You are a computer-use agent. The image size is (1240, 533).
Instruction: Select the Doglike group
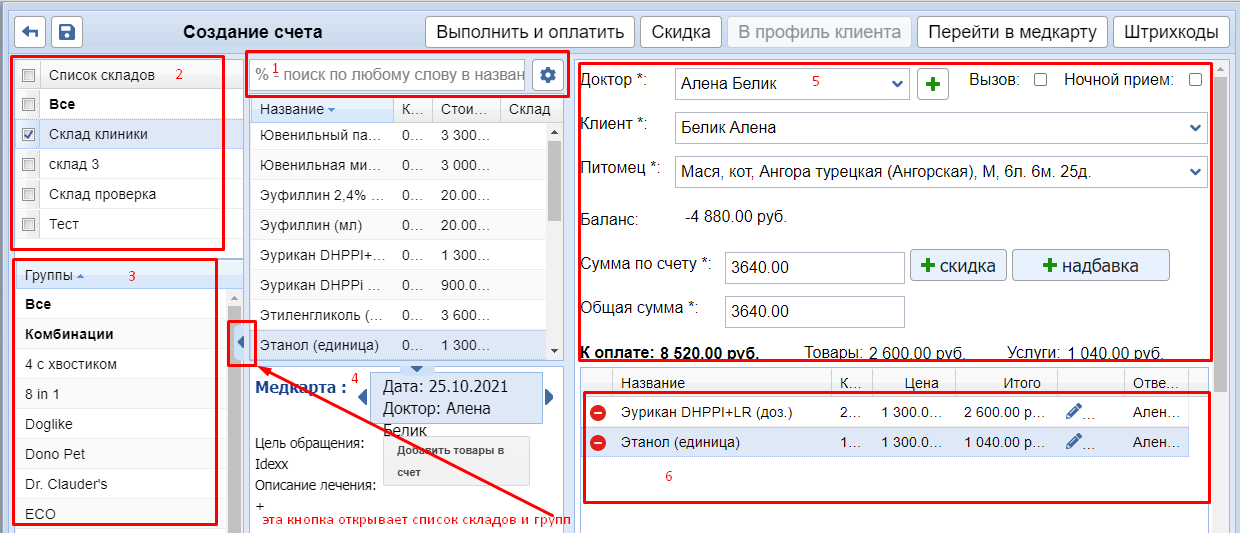click(x=49, y=424)
